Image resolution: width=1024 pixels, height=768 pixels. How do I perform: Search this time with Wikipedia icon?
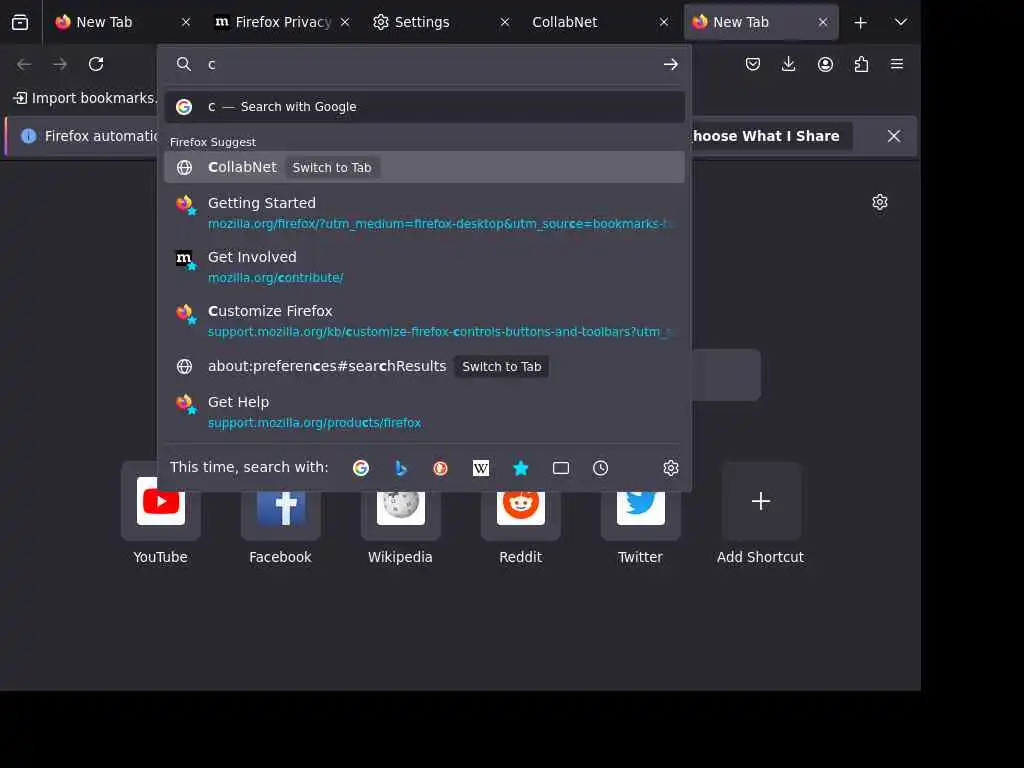[x=481, y=468]
